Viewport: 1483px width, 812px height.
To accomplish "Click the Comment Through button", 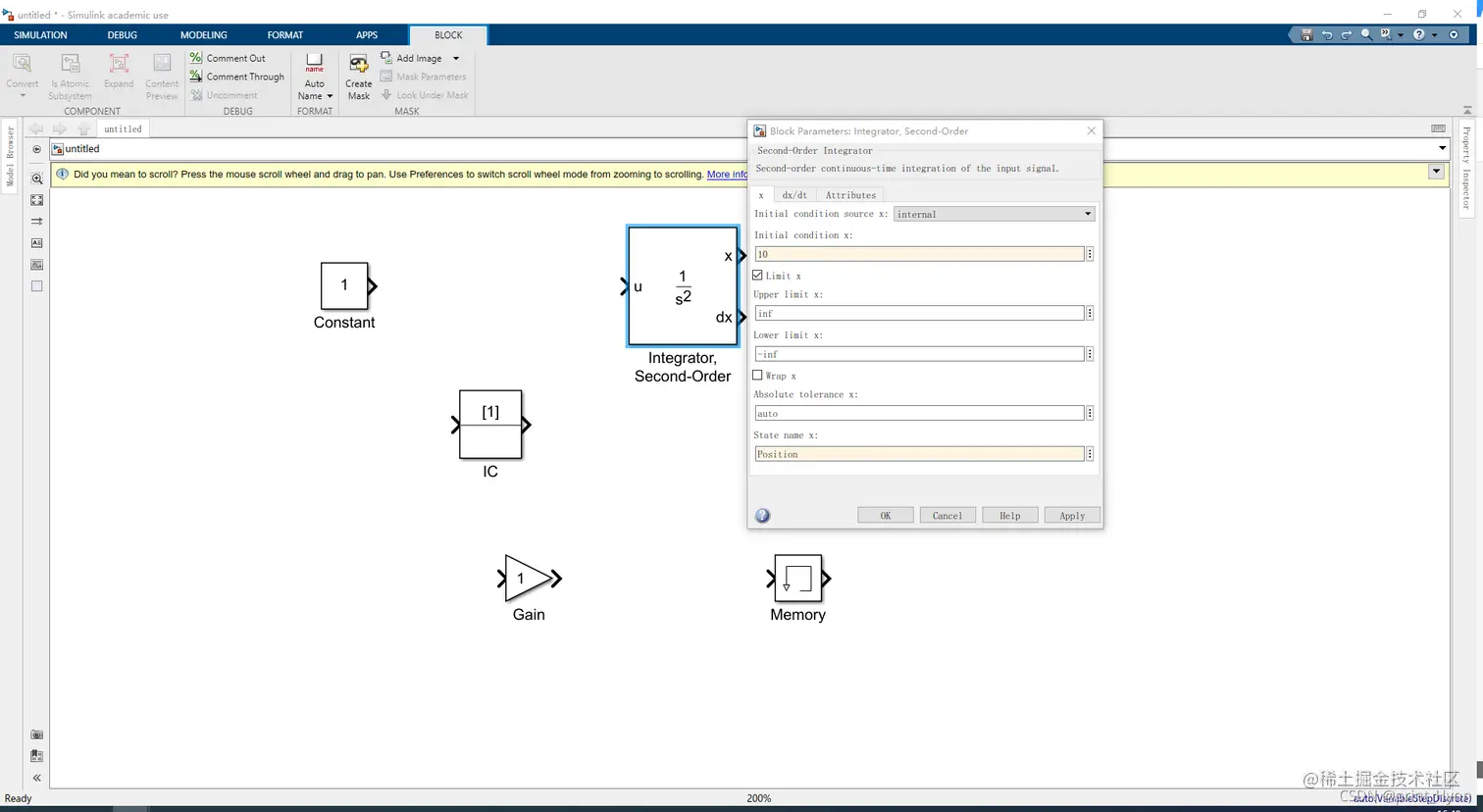I will (236, 76).
